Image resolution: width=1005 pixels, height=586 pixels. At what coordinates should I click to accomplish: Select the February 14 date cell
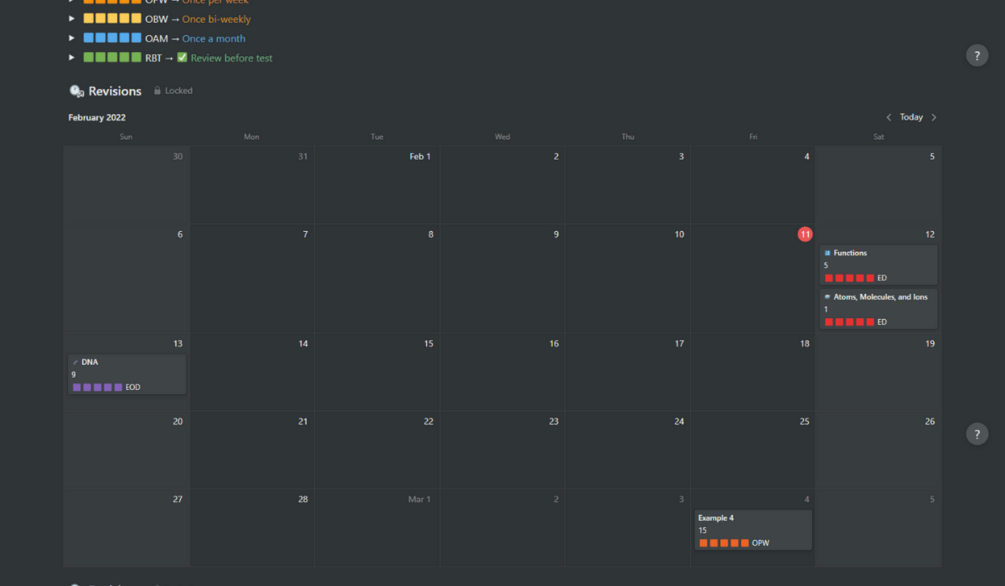pyautogui.click(x=252, y=372)
